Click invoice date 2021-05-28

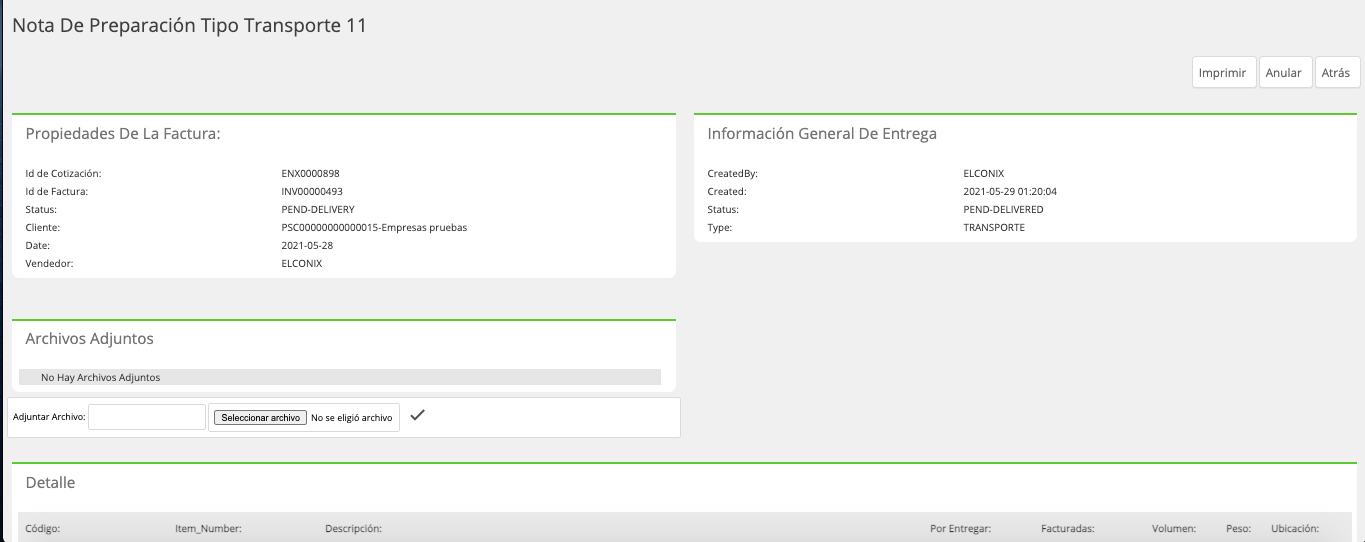pyautogui.click(x=305, y=246)
